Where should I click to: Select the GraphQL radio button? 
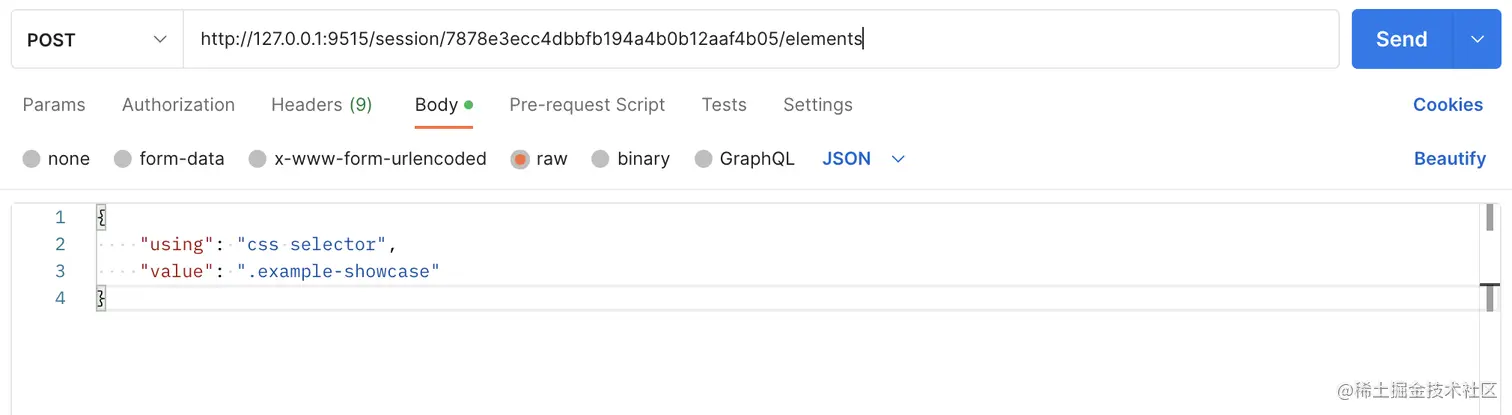click(704, 159)
